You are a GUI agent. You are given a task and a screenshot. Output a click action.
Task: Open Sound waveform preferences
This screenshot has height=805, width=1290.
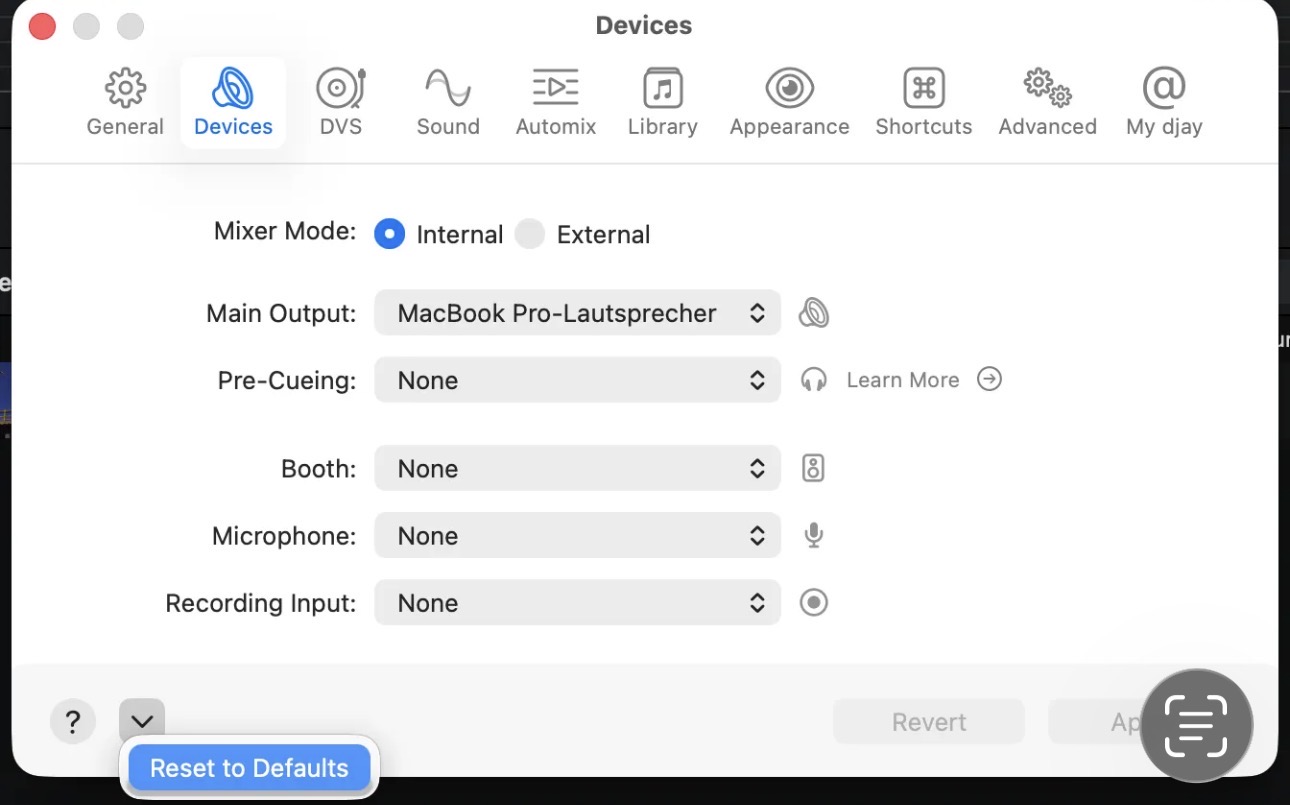point(448,90)
